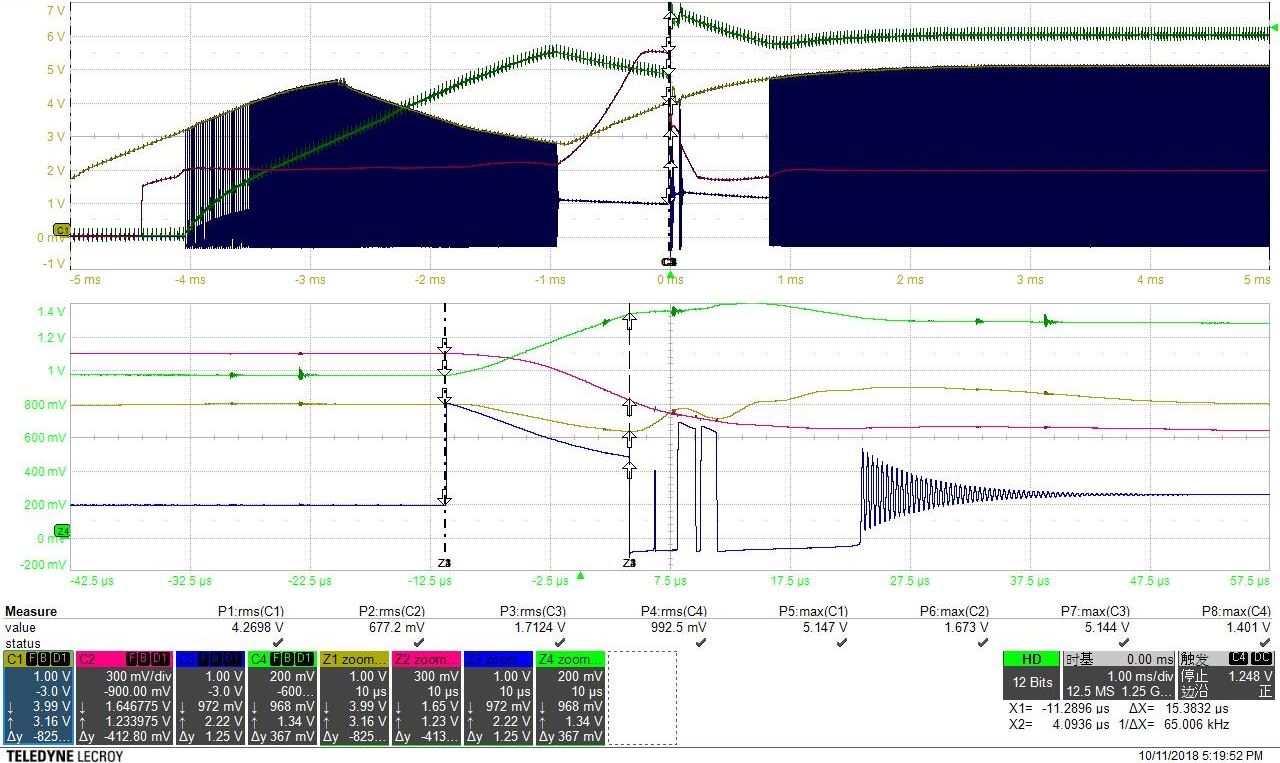Click the status checkmark under P1

[278, 642]
